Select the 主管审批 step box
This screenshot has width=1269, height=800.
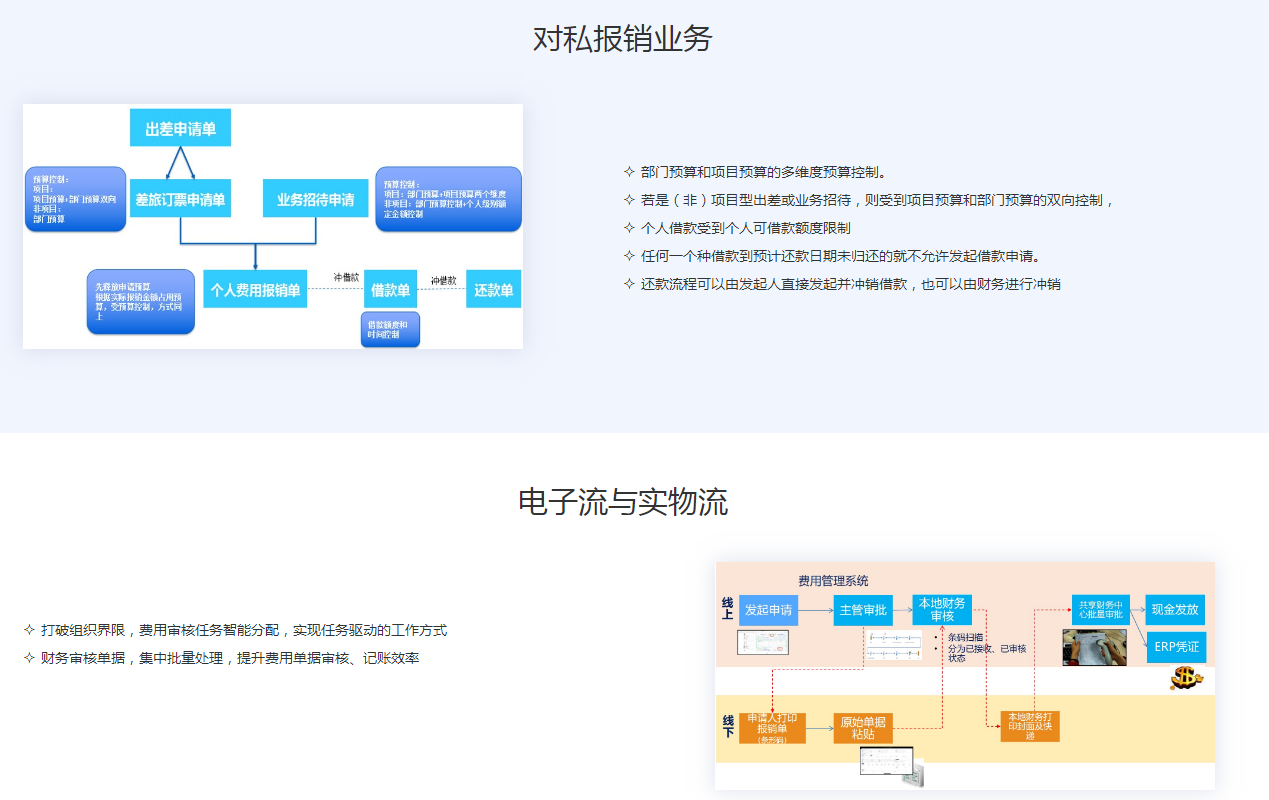click(x=863, y=610)
